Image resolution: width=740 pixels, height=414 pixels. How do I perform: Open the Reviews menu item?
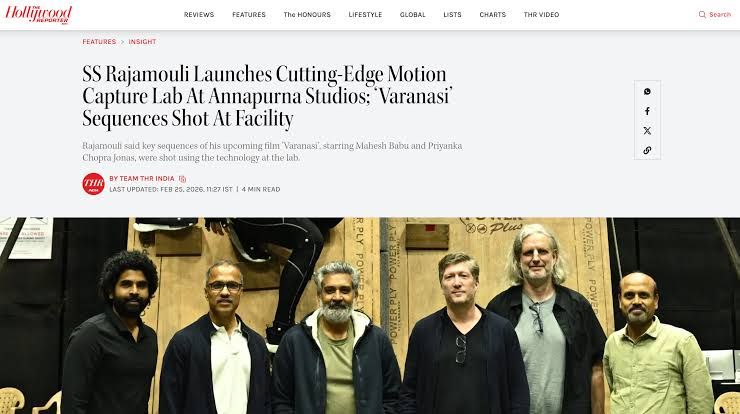coord(199,15)
